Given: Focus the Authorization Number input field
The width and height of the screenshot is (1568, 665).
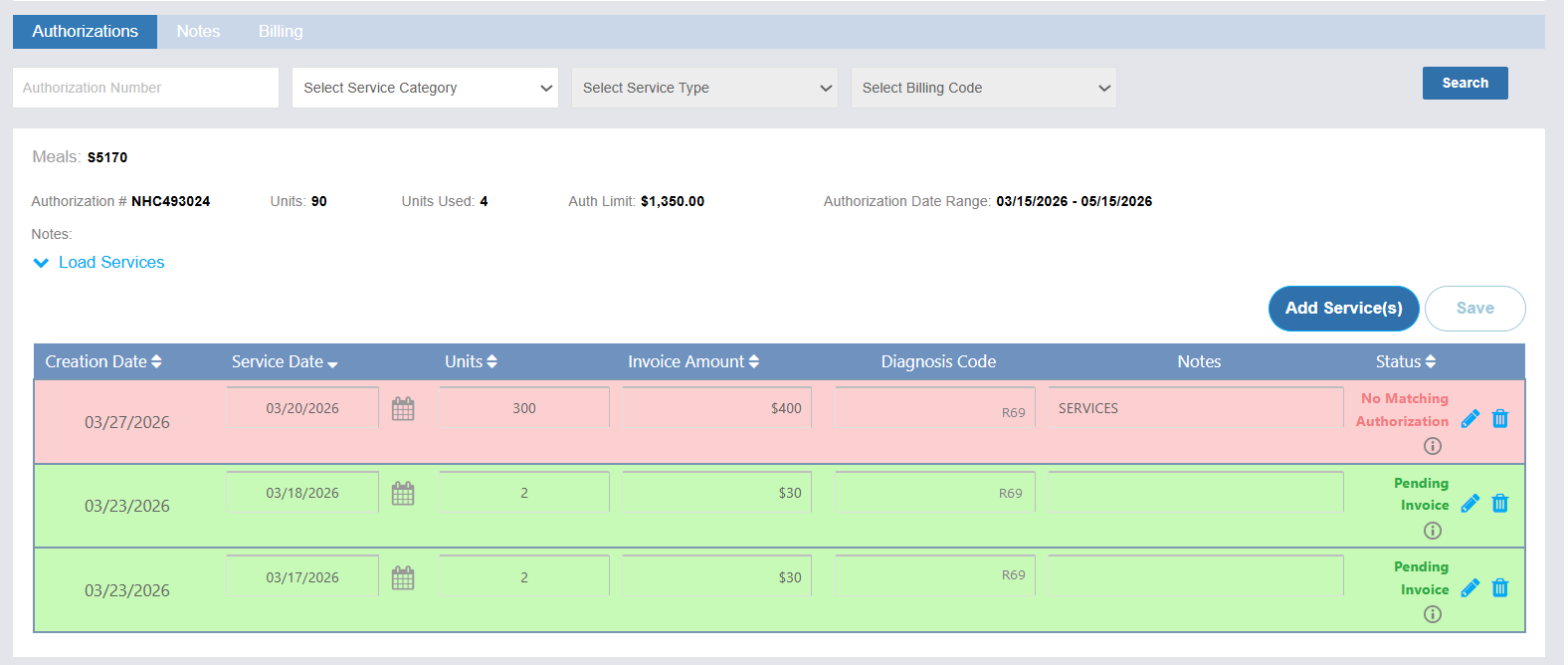Looking at the screenshot, I should [x=145, y=88].
